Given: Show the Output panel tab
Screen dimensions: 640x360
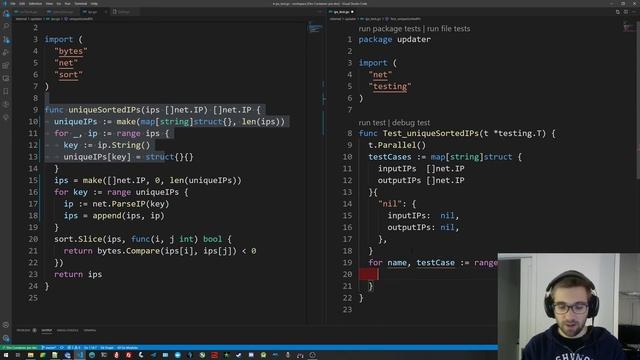Looking at the screenshot, I should click(47, 330).
